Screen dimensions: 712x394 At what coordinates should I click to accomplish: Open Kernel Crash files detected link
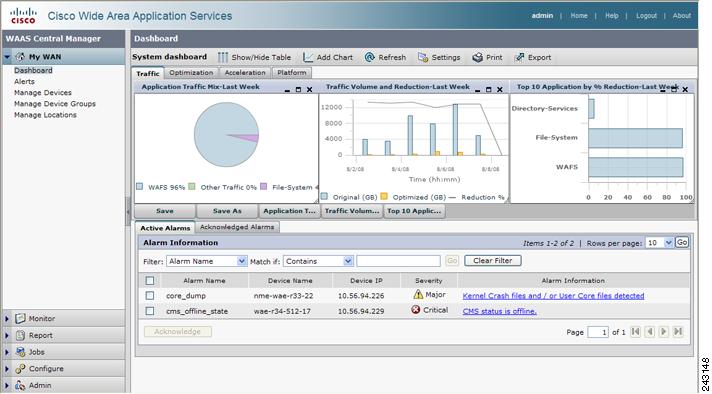tap(553, 296)
